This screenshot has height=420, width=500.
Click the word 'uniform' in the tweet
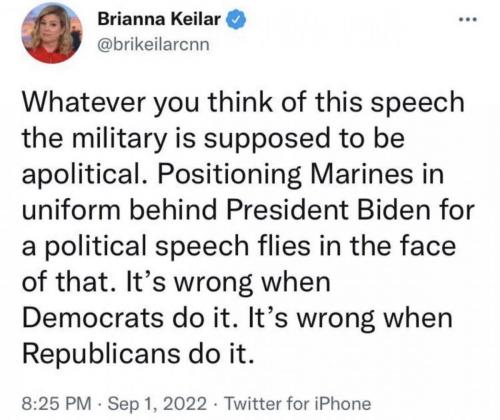click(71, 210)
